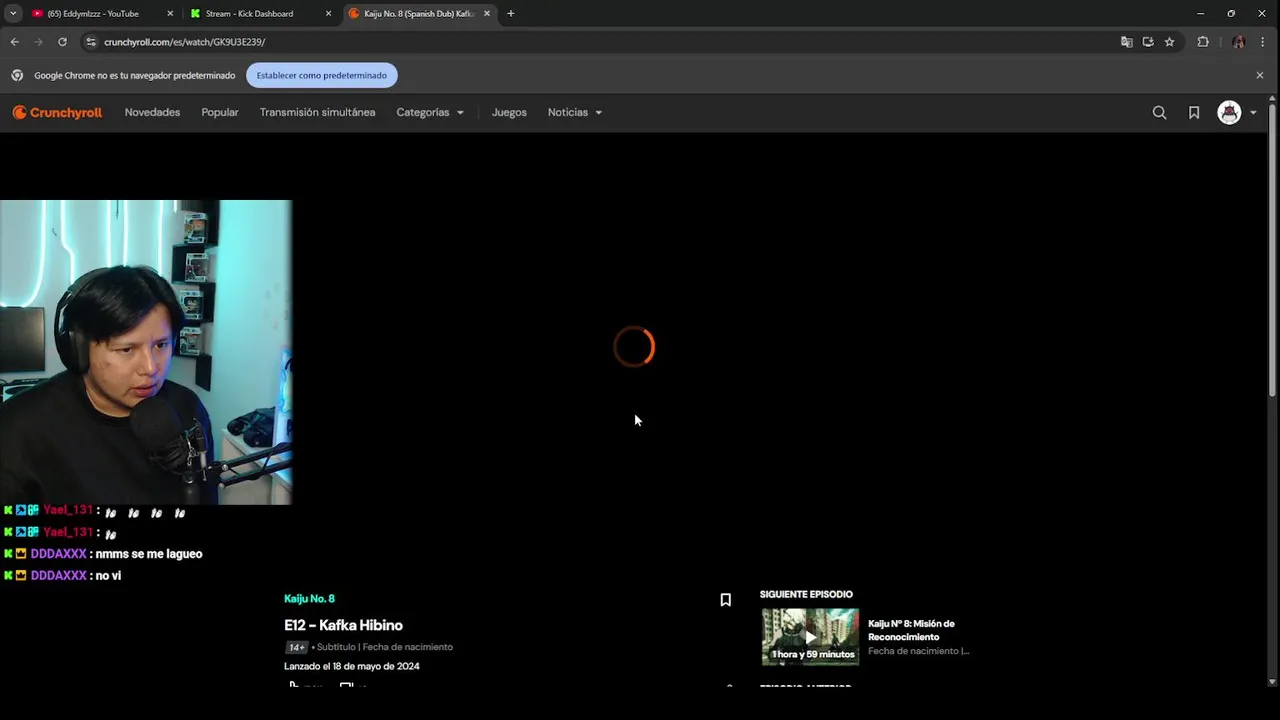Open the Crunchyroll watchlist bookmark in header
This screenshot has width=1280, height=720.
pos(1194,113)
